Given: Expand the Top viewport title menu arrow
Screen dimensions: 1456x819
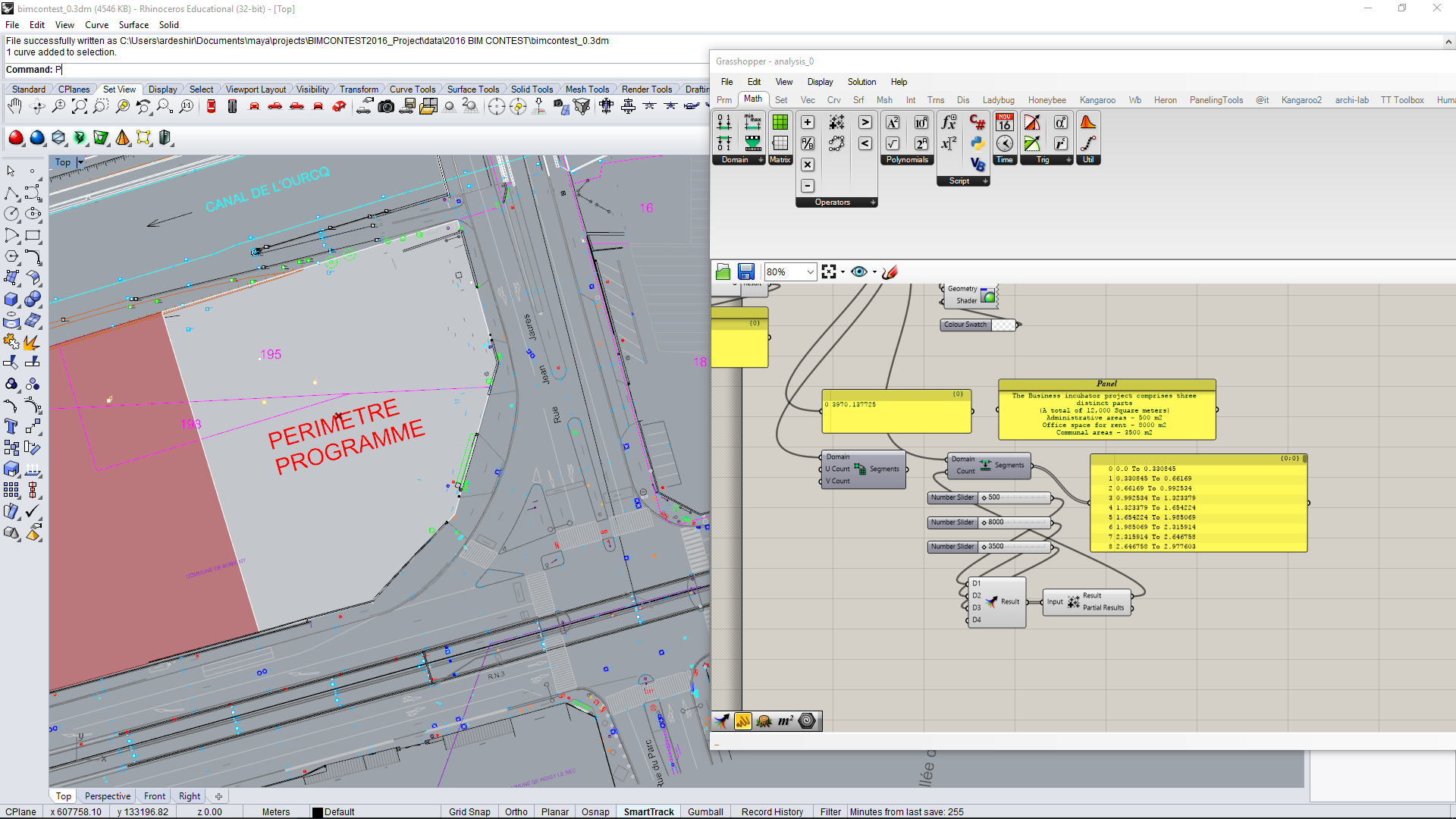Looking at the screenshot, I should 80,162.
